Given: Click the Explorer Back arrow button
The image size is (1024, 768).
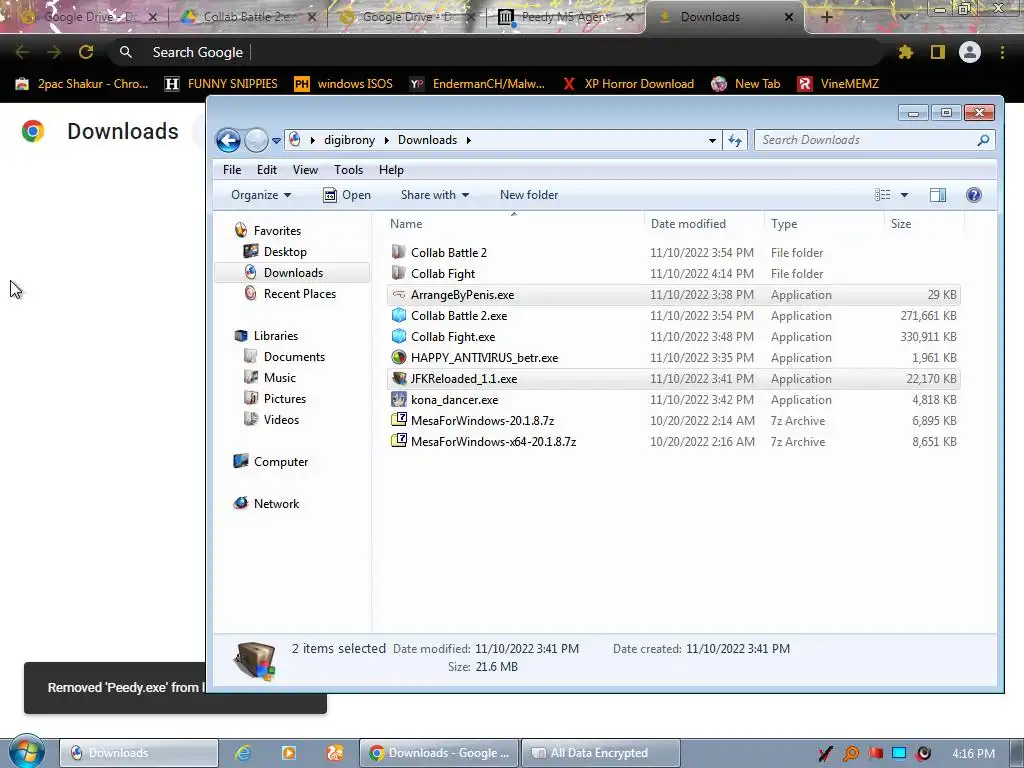Looking at the screenshot, I should pyautogui.click(x=228, y=140).
